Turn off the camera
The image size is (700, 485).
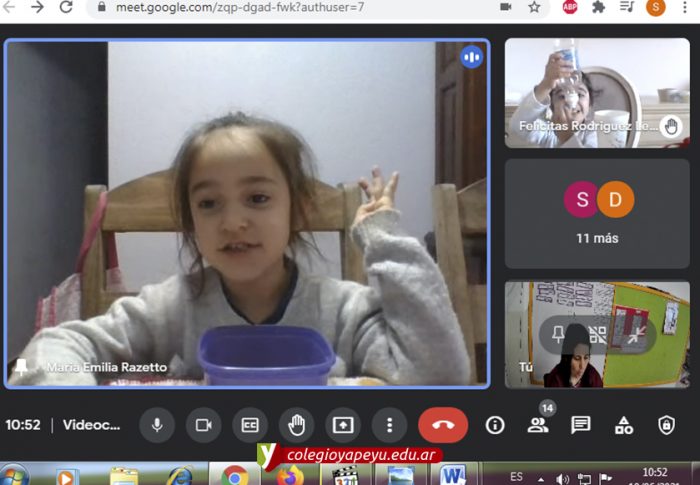pyautogui.click(x=204, y=425)
